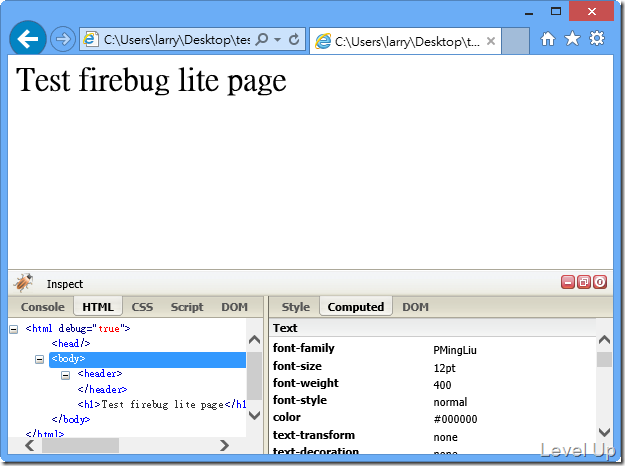
Task: Click the search magnifier in address bar
Action: click(261, 39)
